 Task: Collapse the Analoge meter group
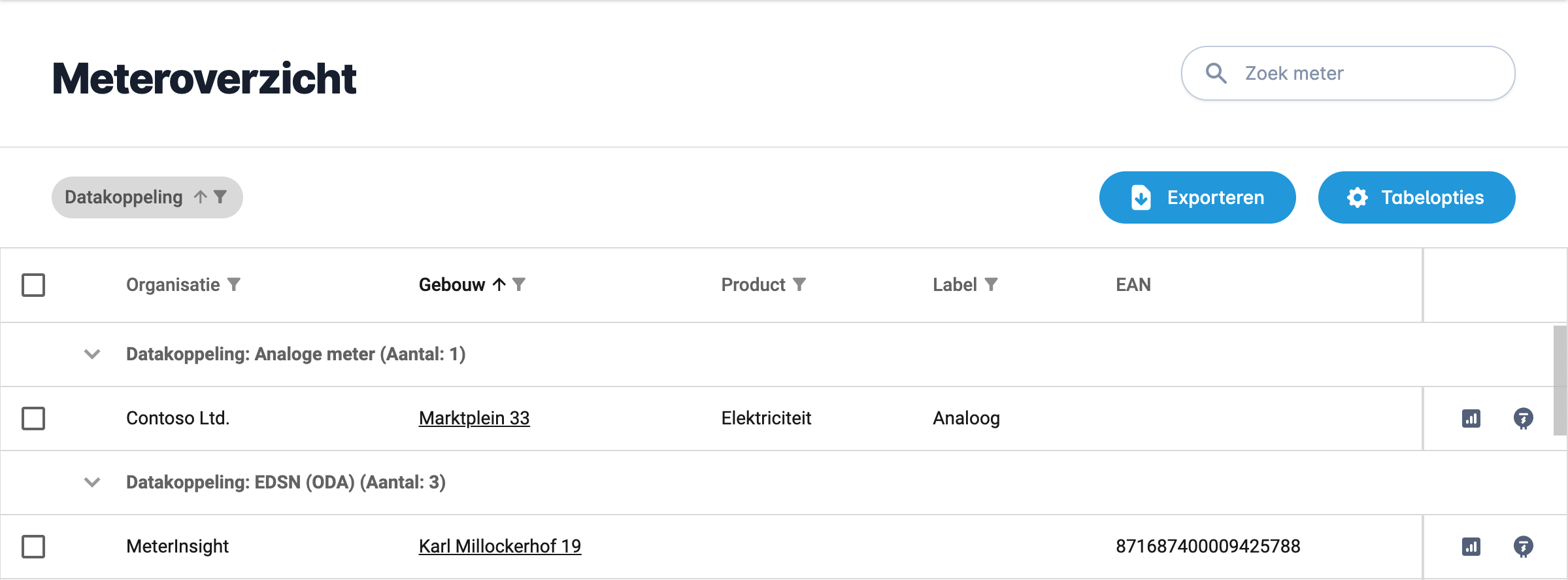pyautogui.click(x=92, y=354)
